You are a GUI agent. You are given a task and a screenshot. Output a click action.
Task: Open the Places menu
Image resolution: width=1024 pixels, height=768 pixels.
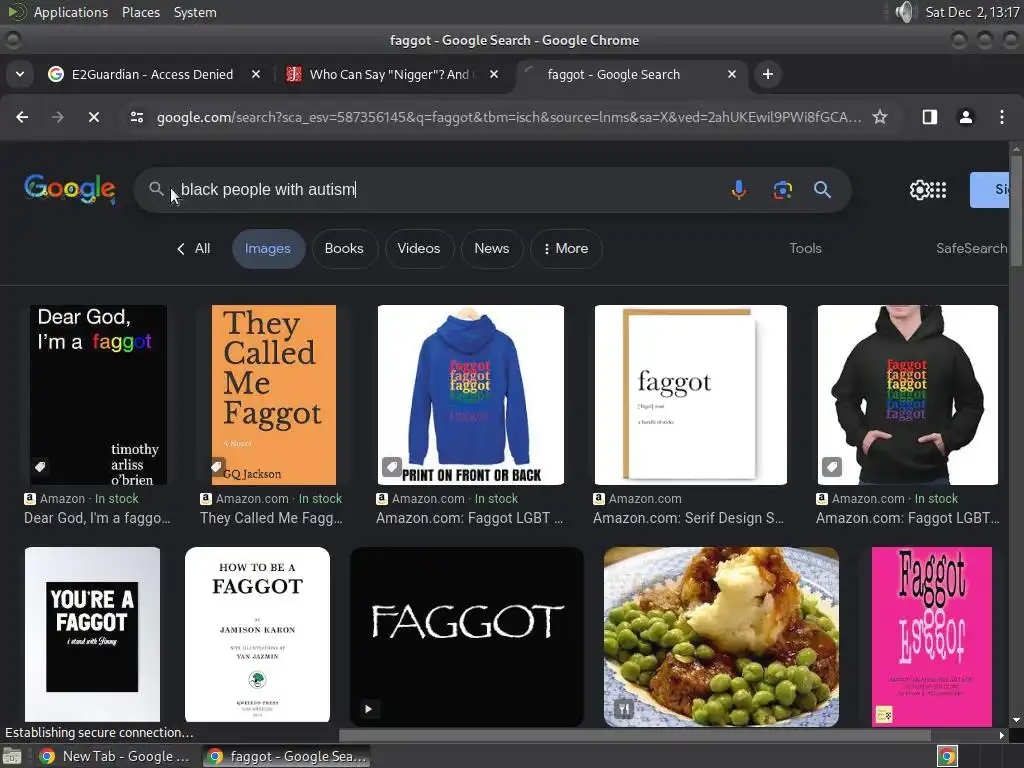pos(140,12)
